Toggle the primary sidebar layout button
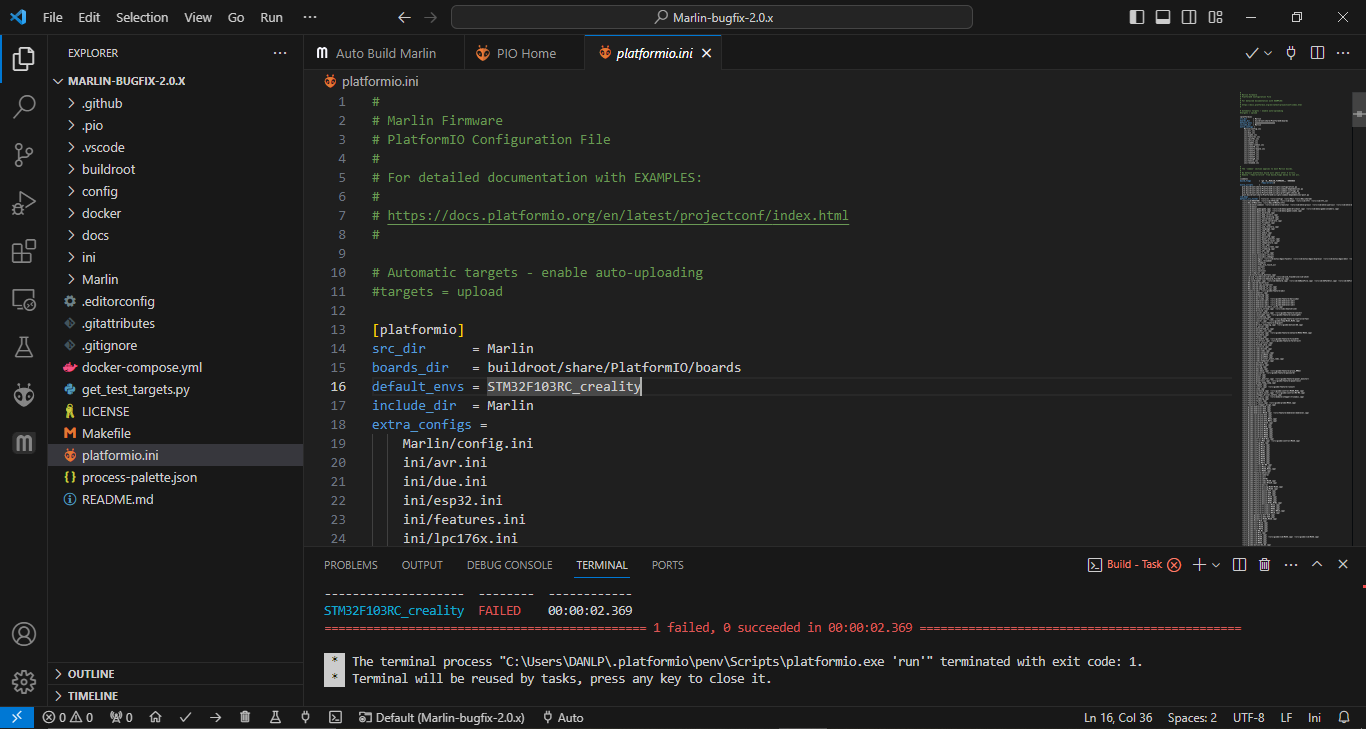Viewport: 1366px width, 729px height. 1137,17
